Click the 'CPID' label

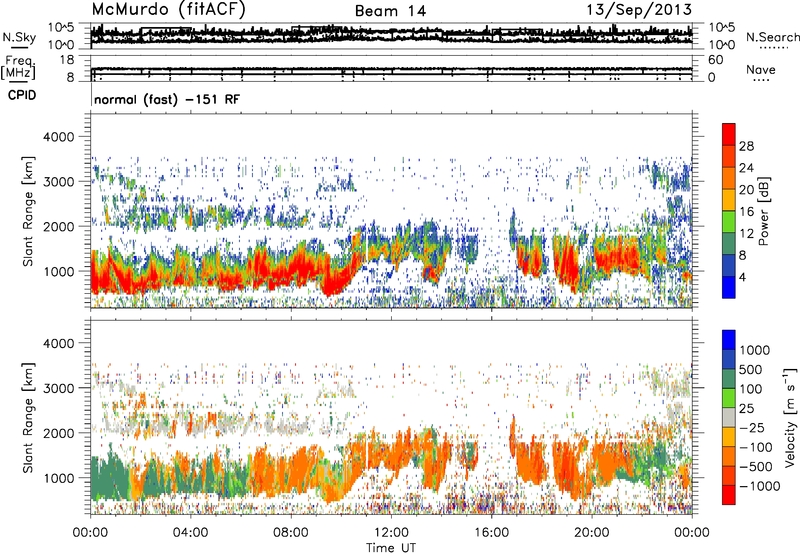[x=22, y=95]
